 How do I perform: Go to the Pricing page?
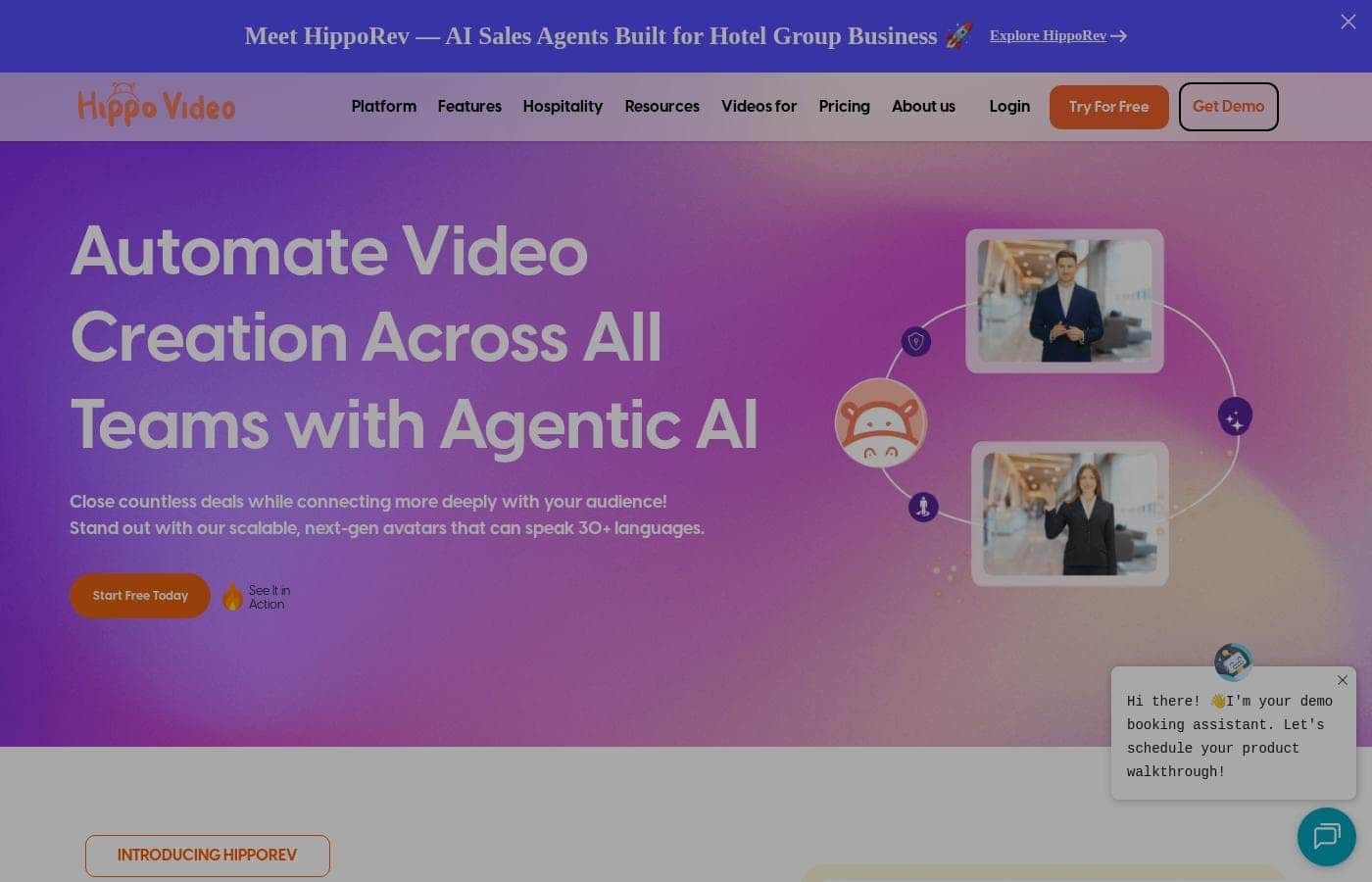click(x=845, y=106)
